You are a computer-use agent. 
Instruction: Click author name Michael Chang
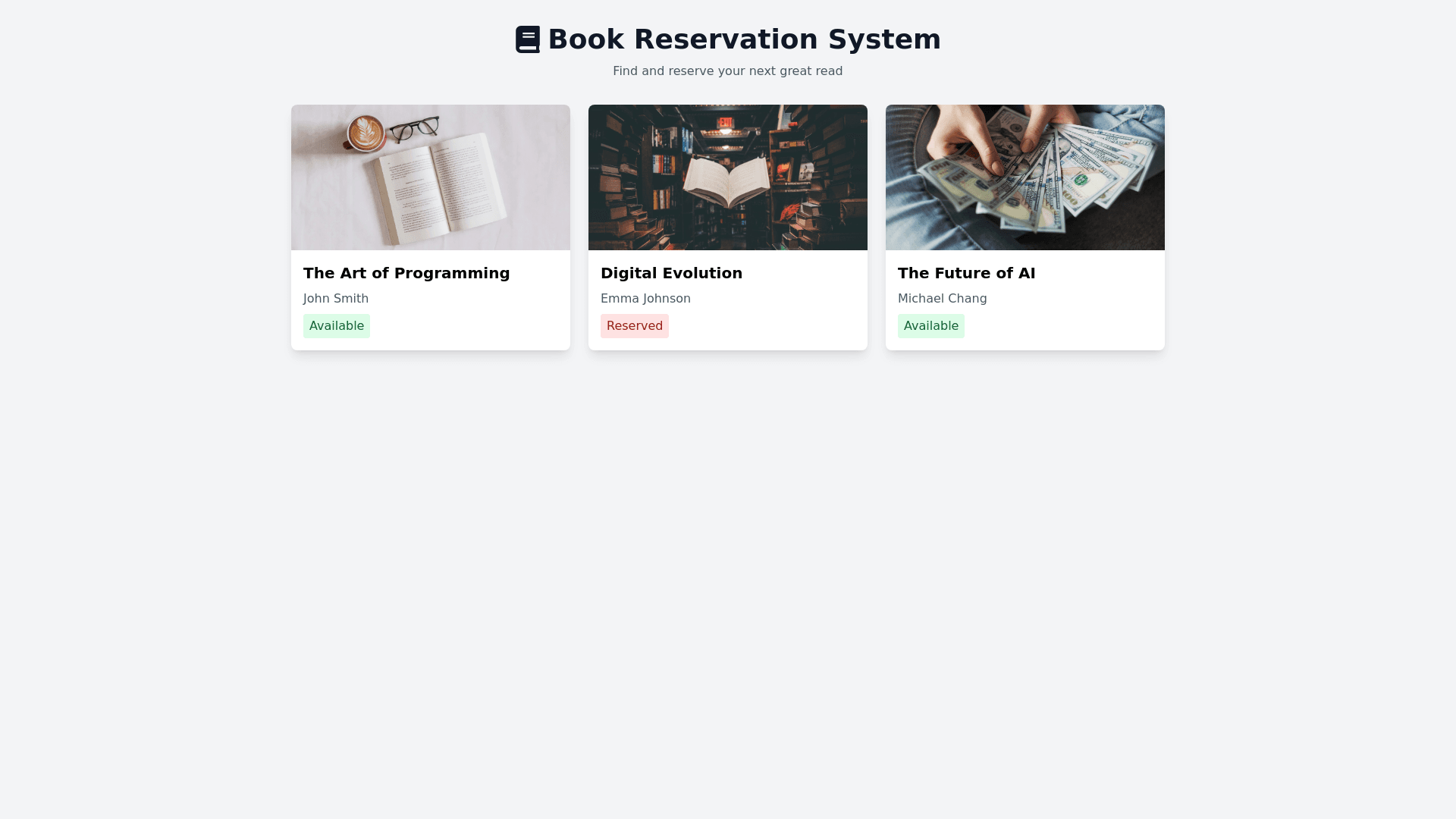pyautogui.click(x=942, y=299)
